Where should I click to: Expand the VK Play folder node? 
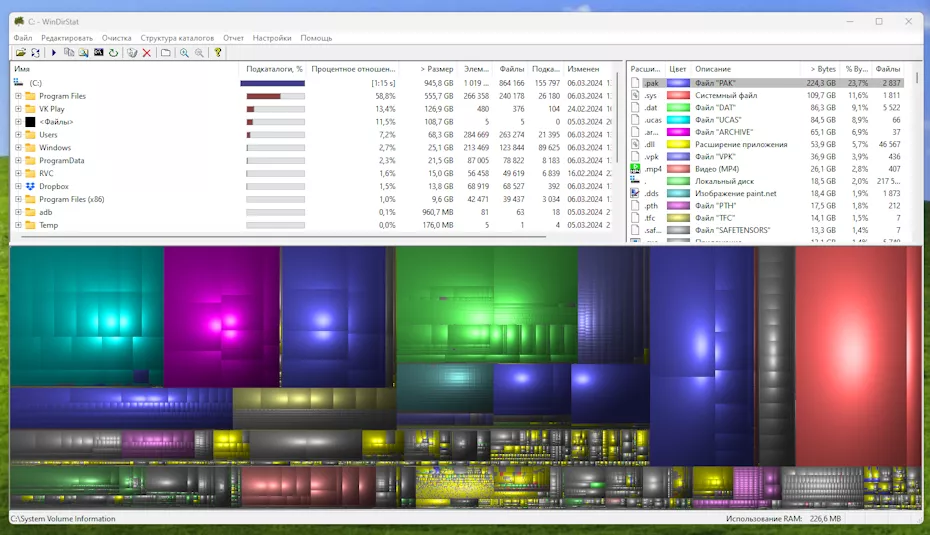click(x=18, y=109)
